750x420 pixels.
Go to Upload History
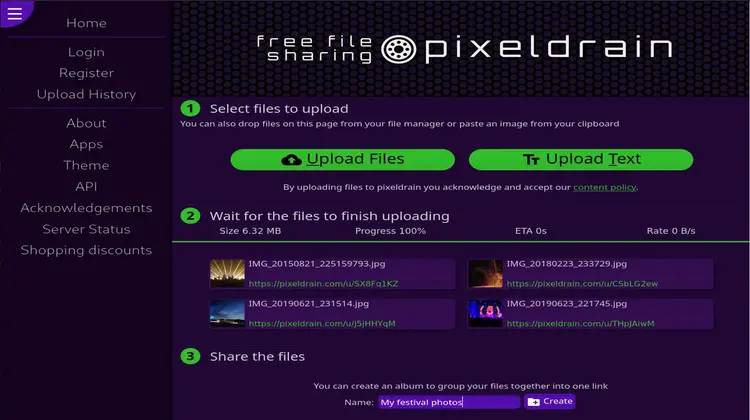click(x=86, y=94)
